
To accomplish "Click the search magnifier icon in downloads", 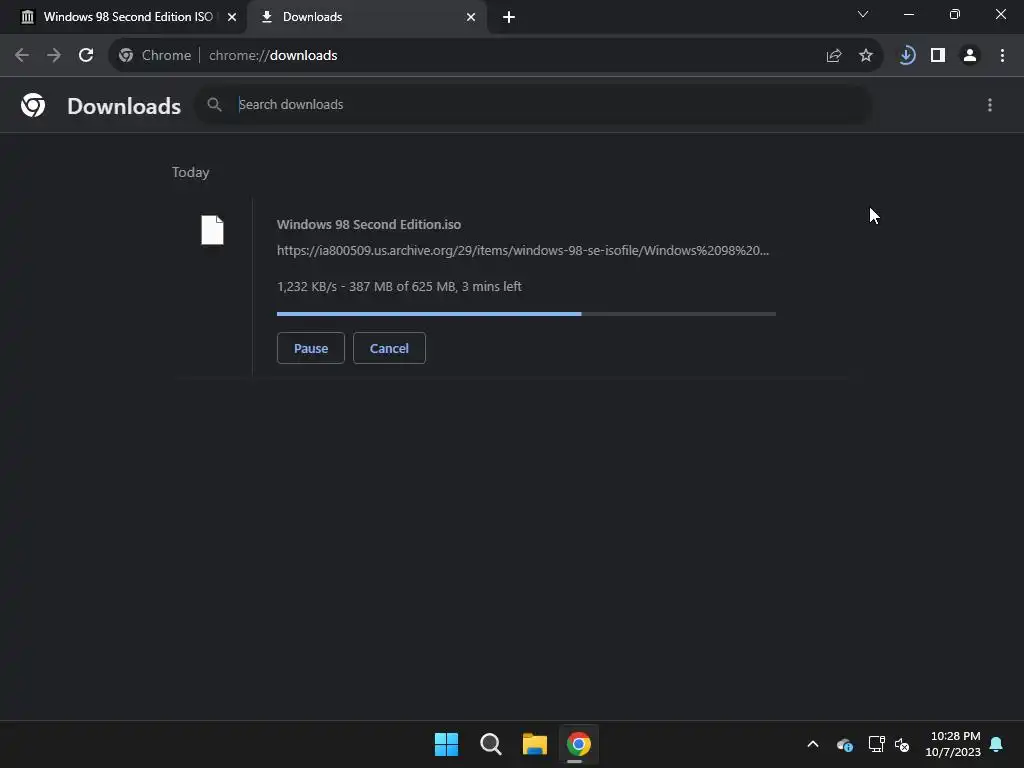I will 214,104.
